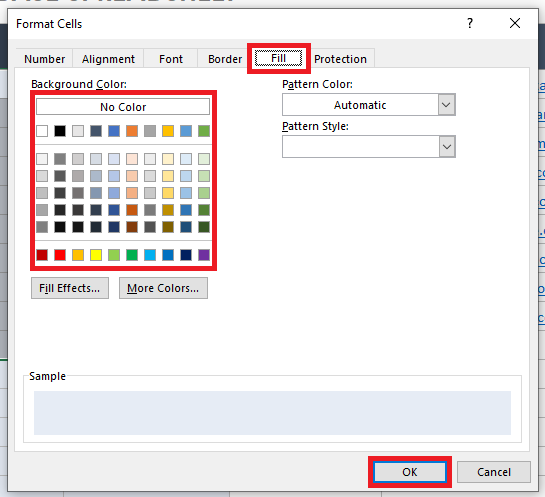Select the orange swatch in theme row

[x=132, y=131]
